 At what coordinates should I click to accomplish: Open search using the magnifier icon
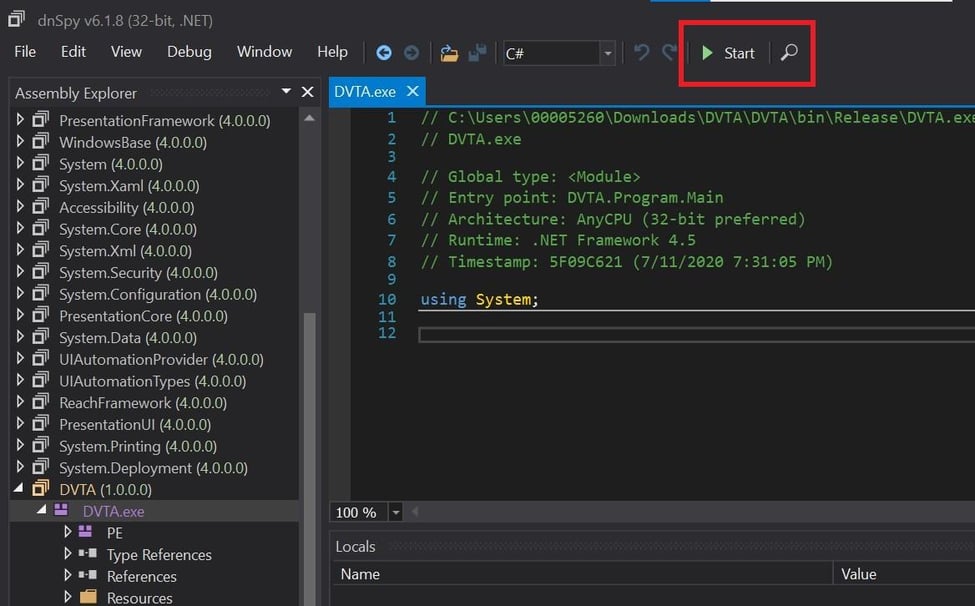pyautogui.click(x=789, y=52)
